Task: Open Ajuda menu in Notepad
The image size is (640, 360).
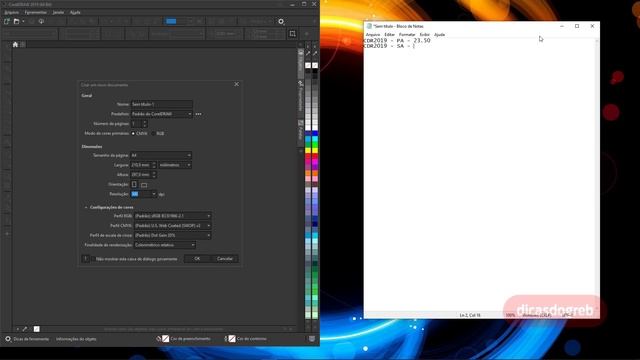Action: (439, 35)
